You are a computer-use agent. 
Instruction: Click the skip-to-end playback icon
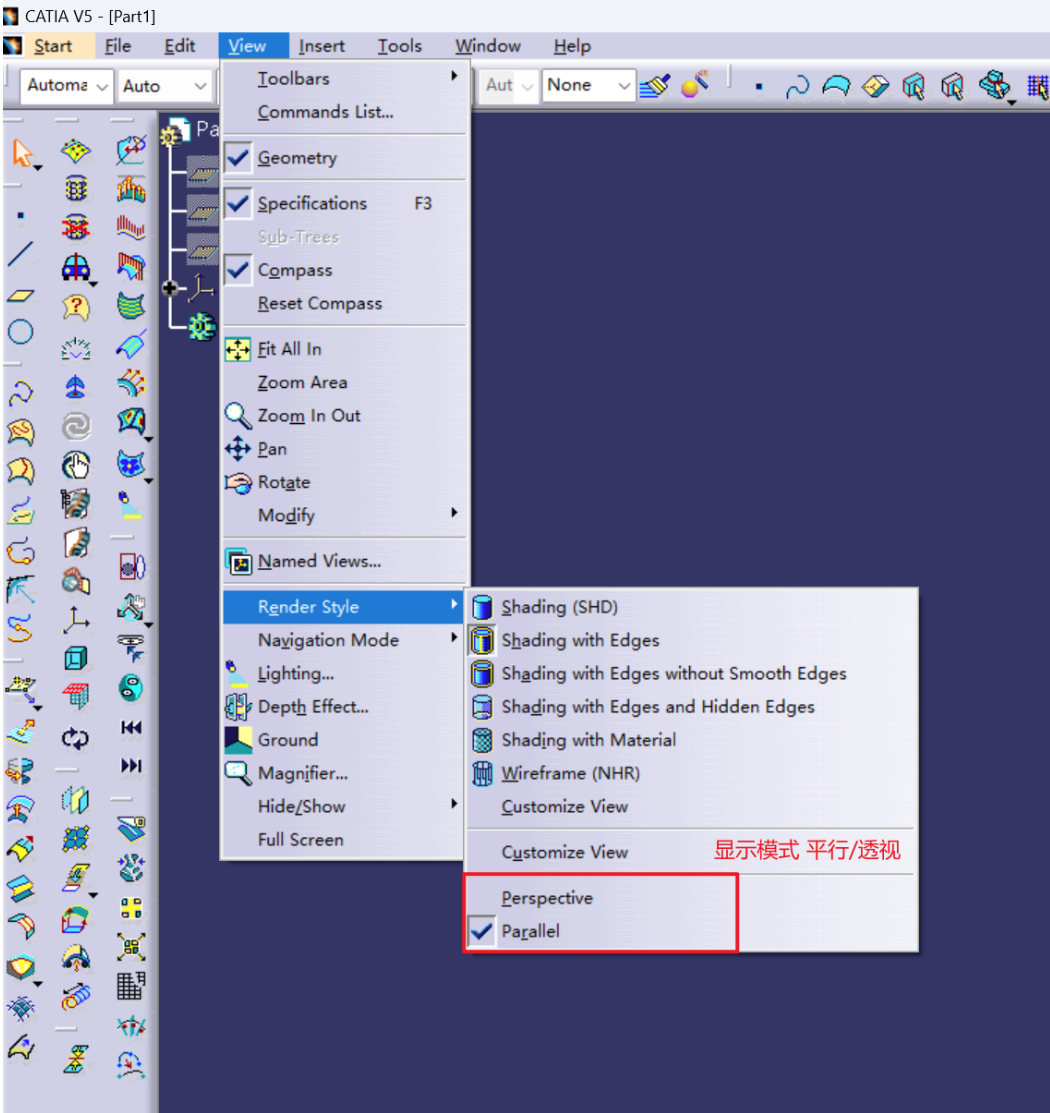[x=131, y=765]
